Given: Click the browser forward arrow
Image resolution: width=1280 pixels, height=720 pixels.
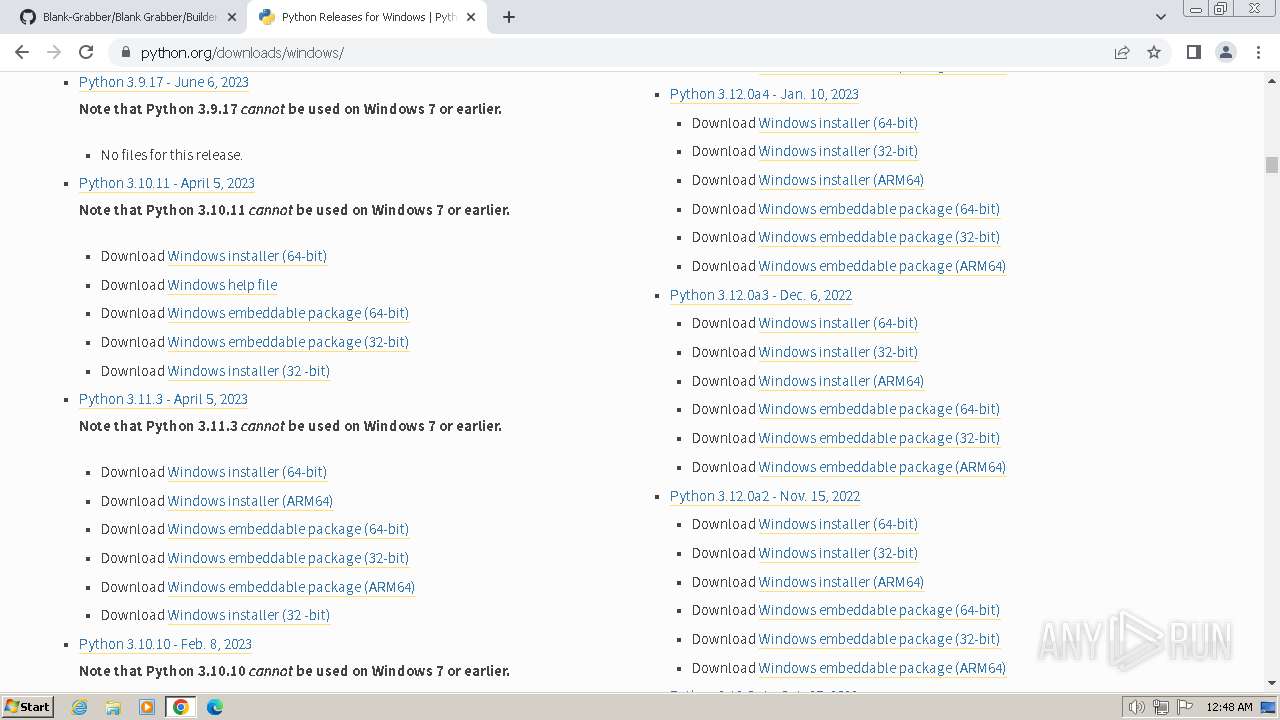Looking at the screenshot, I should [54, 52].
